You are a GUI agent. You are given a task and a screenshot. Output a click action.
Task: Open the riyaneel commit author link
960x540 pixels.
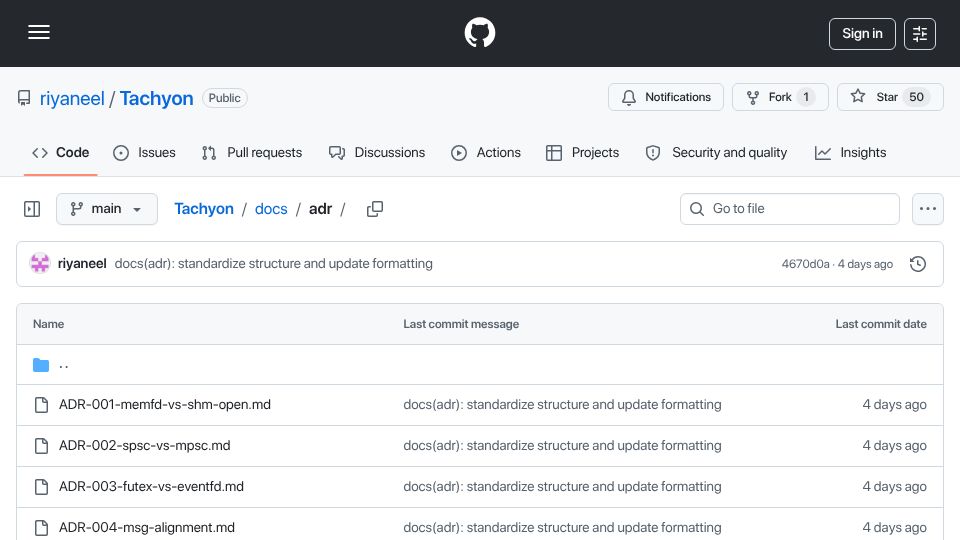tap(82, 263)
